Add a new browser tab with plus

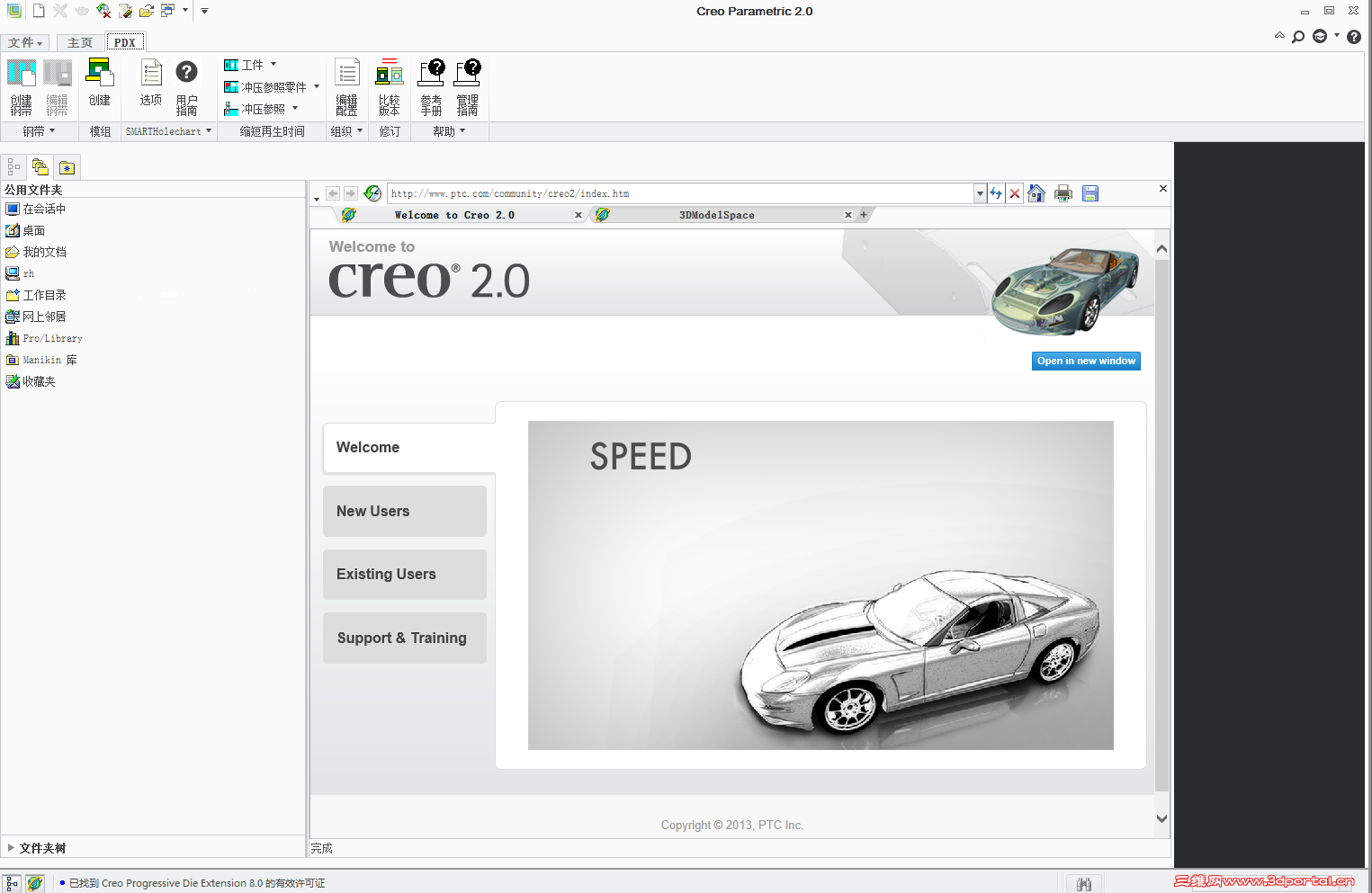pyautogui.click(x=864, y=215)
